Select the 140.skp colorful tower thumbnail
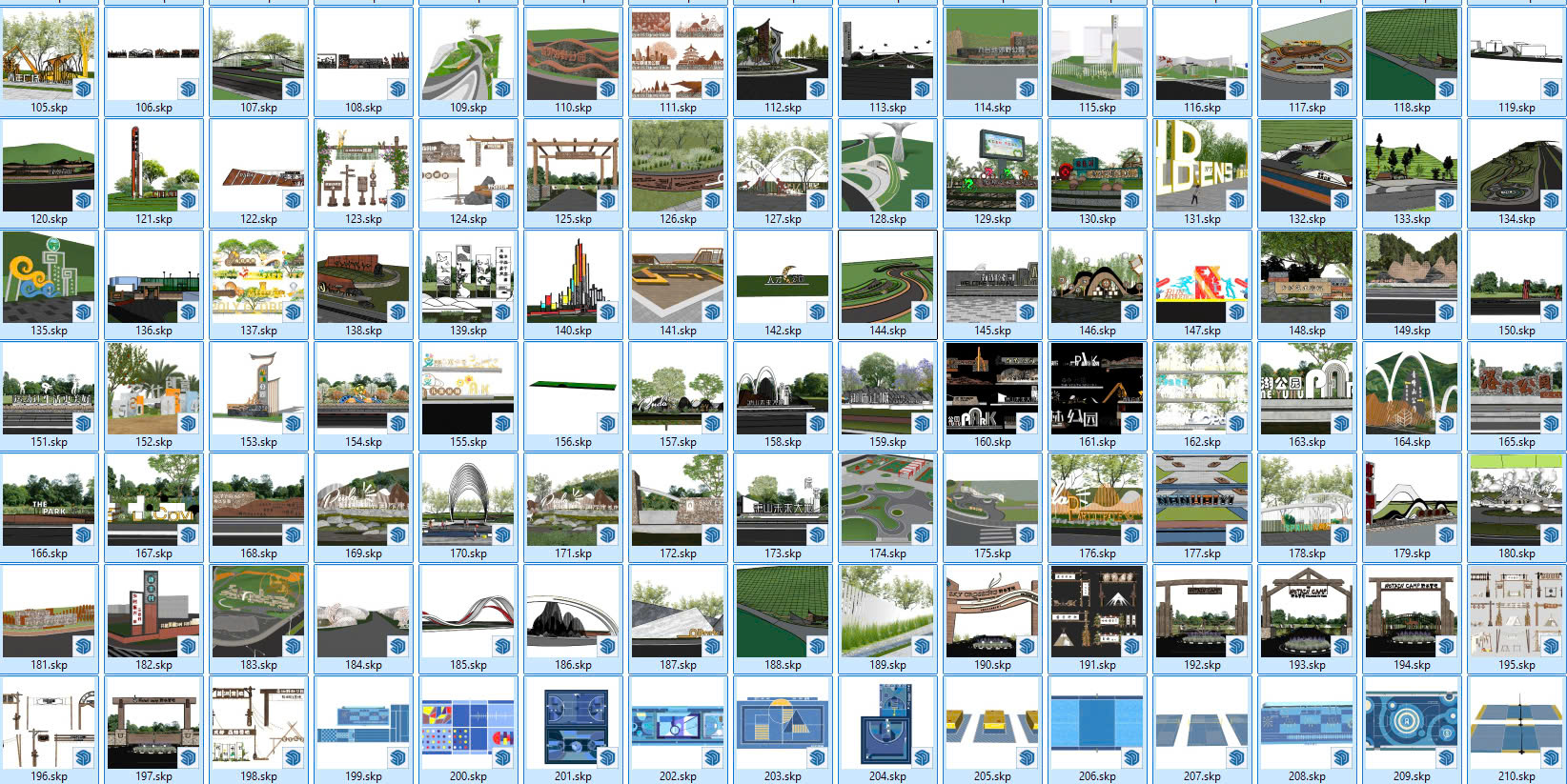1567x784 pixels. coord(573,277)
